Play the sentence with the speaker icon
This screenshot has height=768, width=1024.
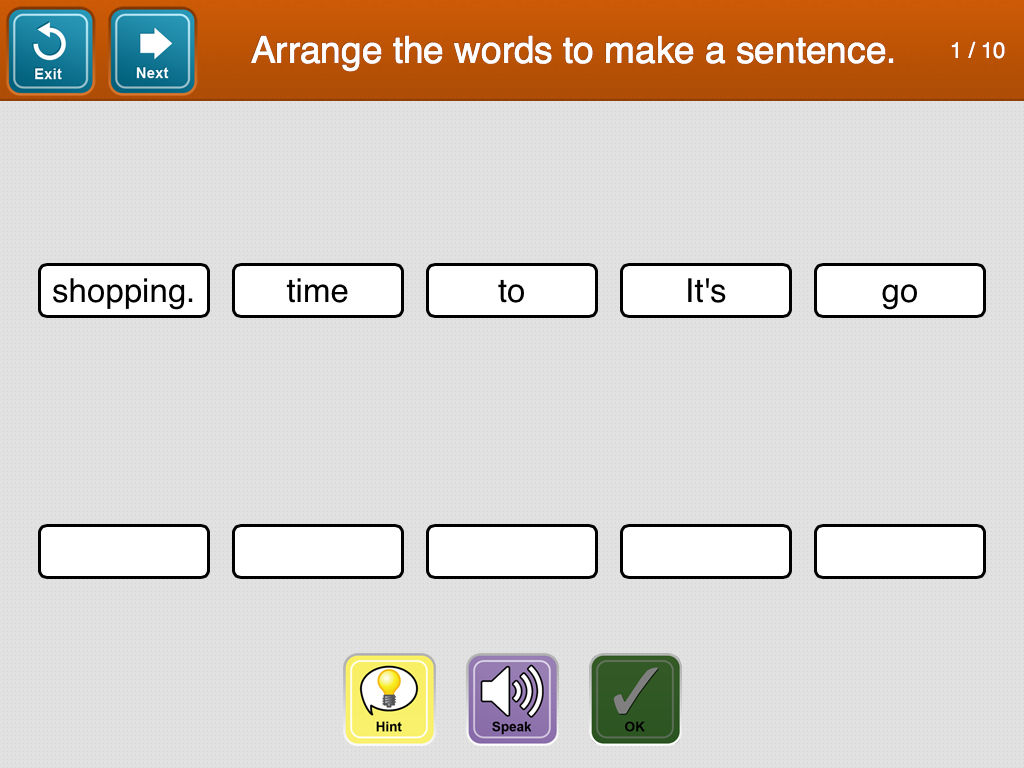[x=511, y=689]
